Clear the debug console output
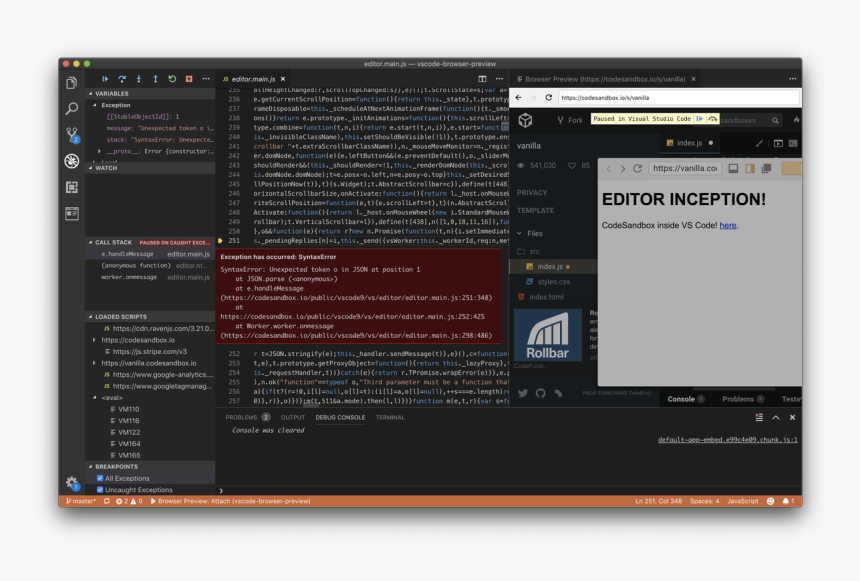The height and width of the screenshot is (581, 860). tap(759, 418)
